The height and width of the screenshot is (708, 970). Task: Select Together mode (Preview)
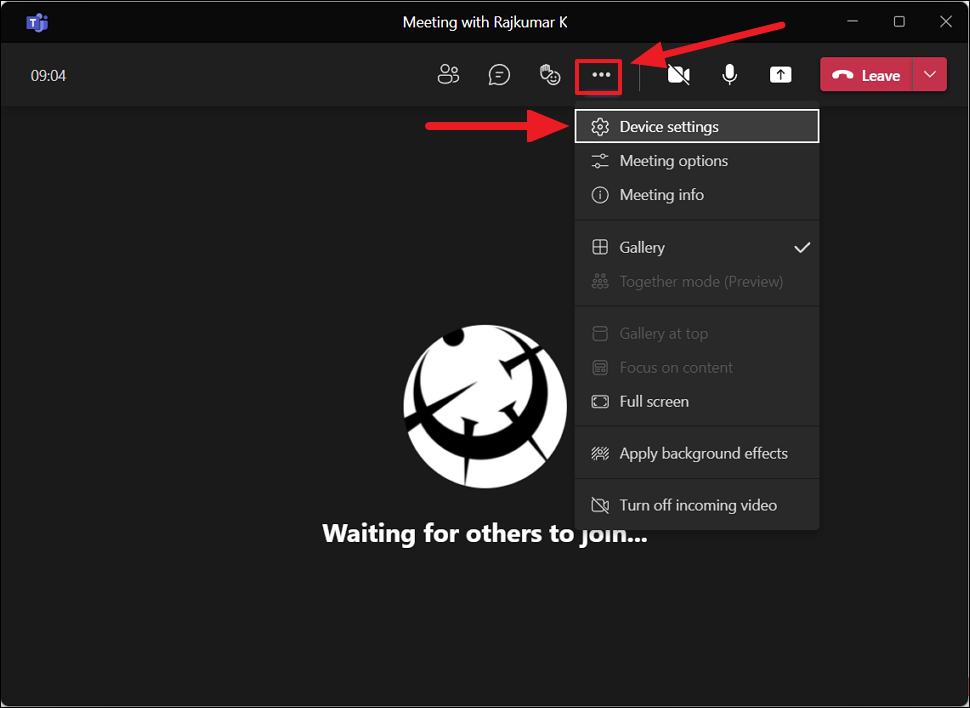[697, 282]
